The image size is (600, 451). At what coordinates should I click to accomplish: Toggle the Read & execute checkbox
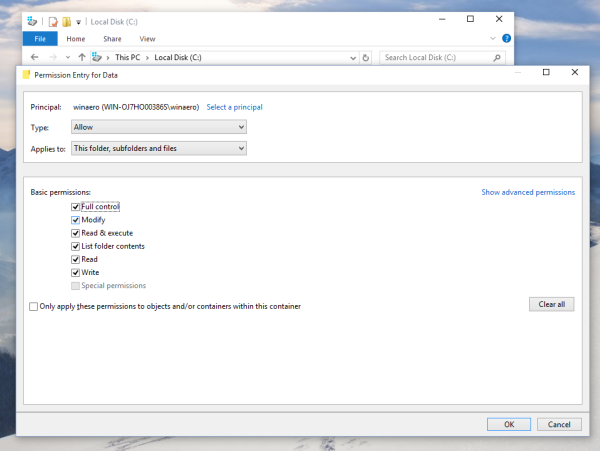point(75,233)
